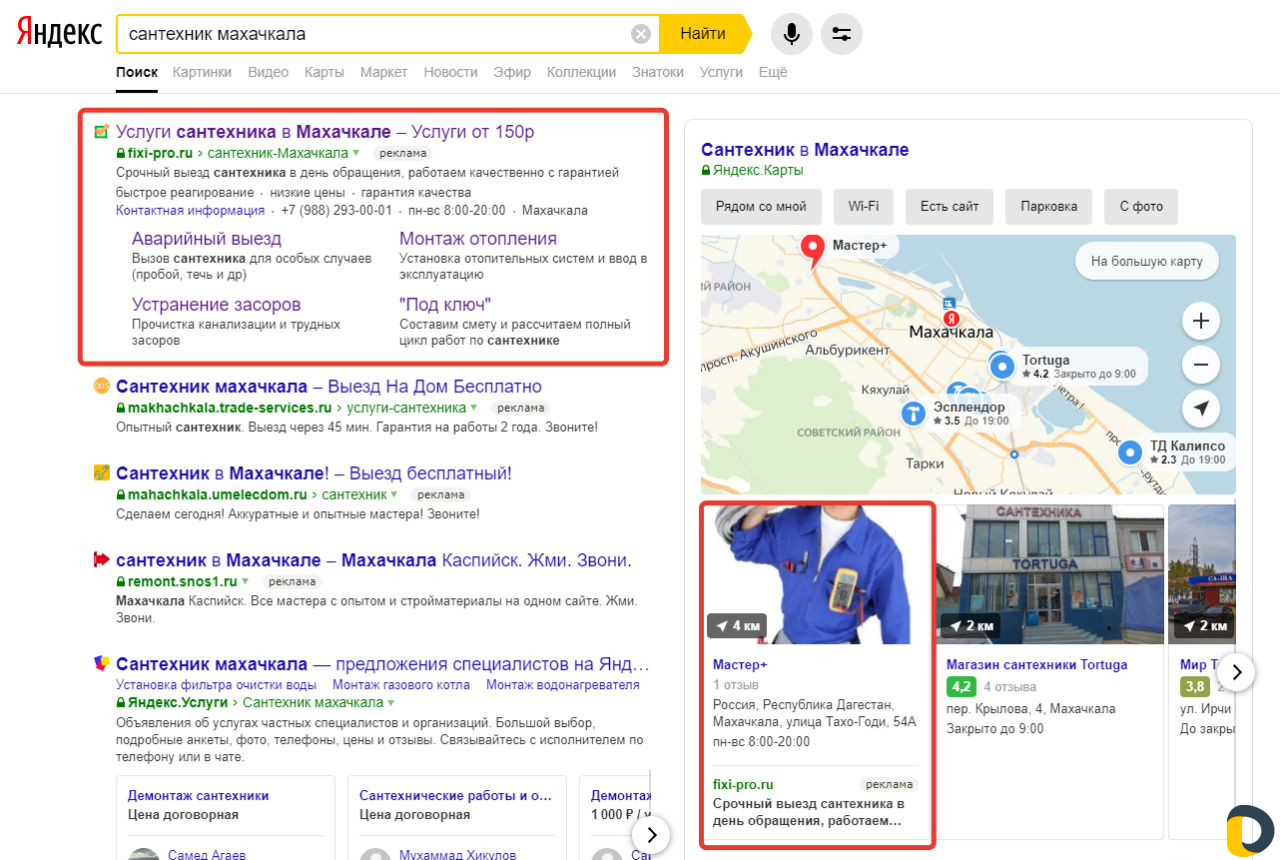Clear the search query with the X icon
Screen dimensions: 1280x860
click(641, 34)
